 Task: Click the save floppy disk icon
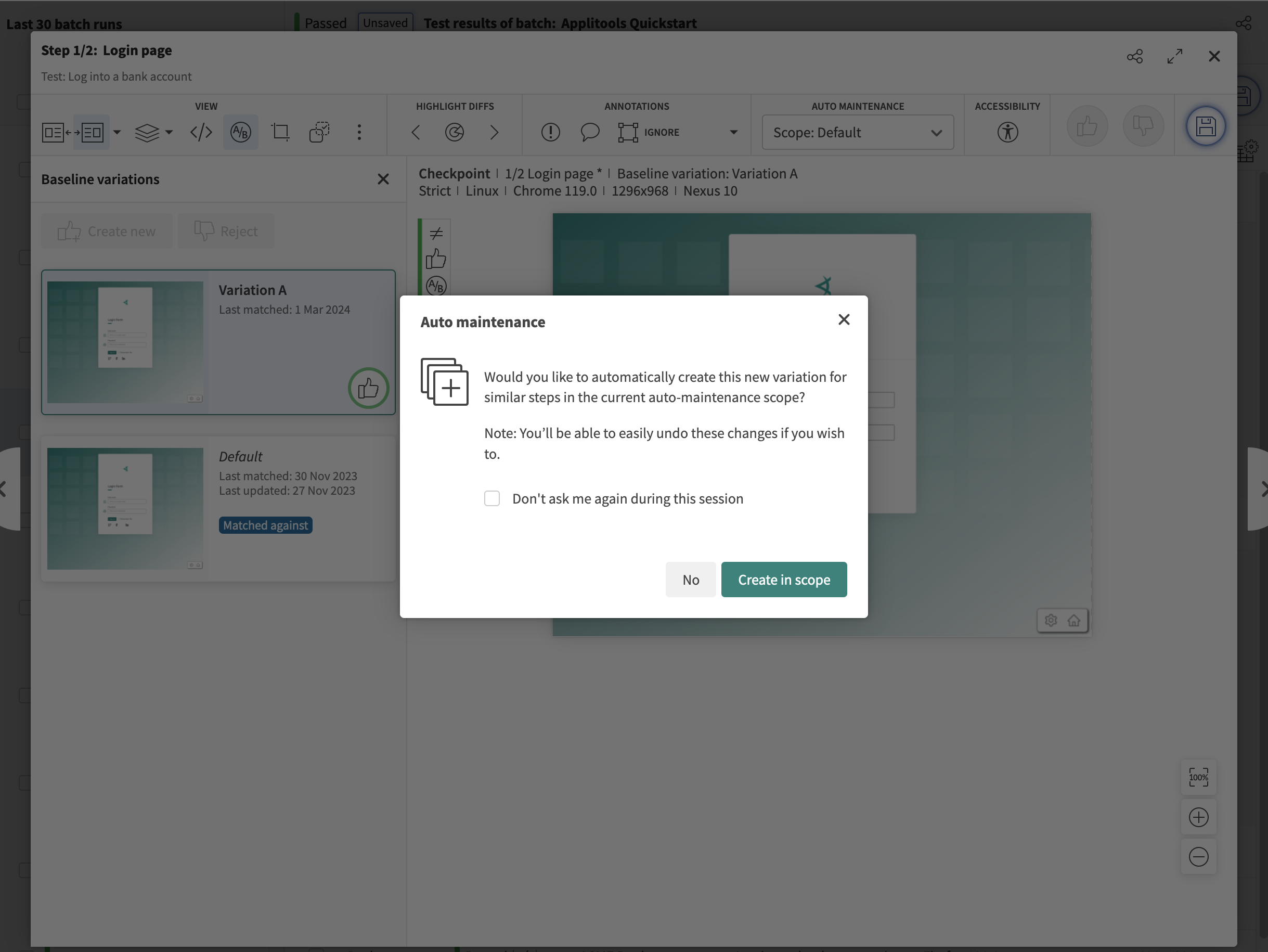(1206, 126)
